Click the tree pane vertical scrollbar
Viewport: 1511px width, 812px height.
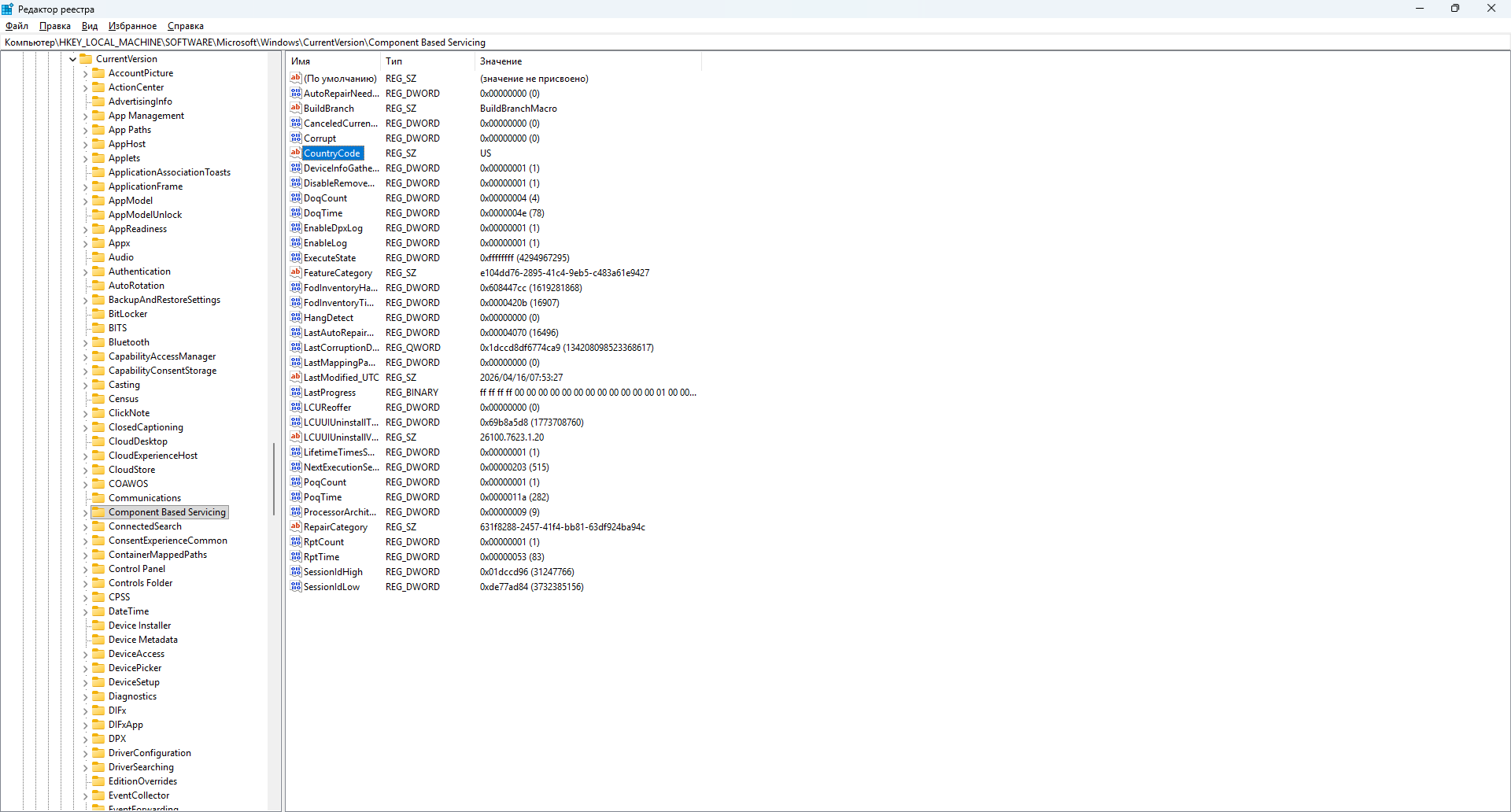[x=275, y=480]
